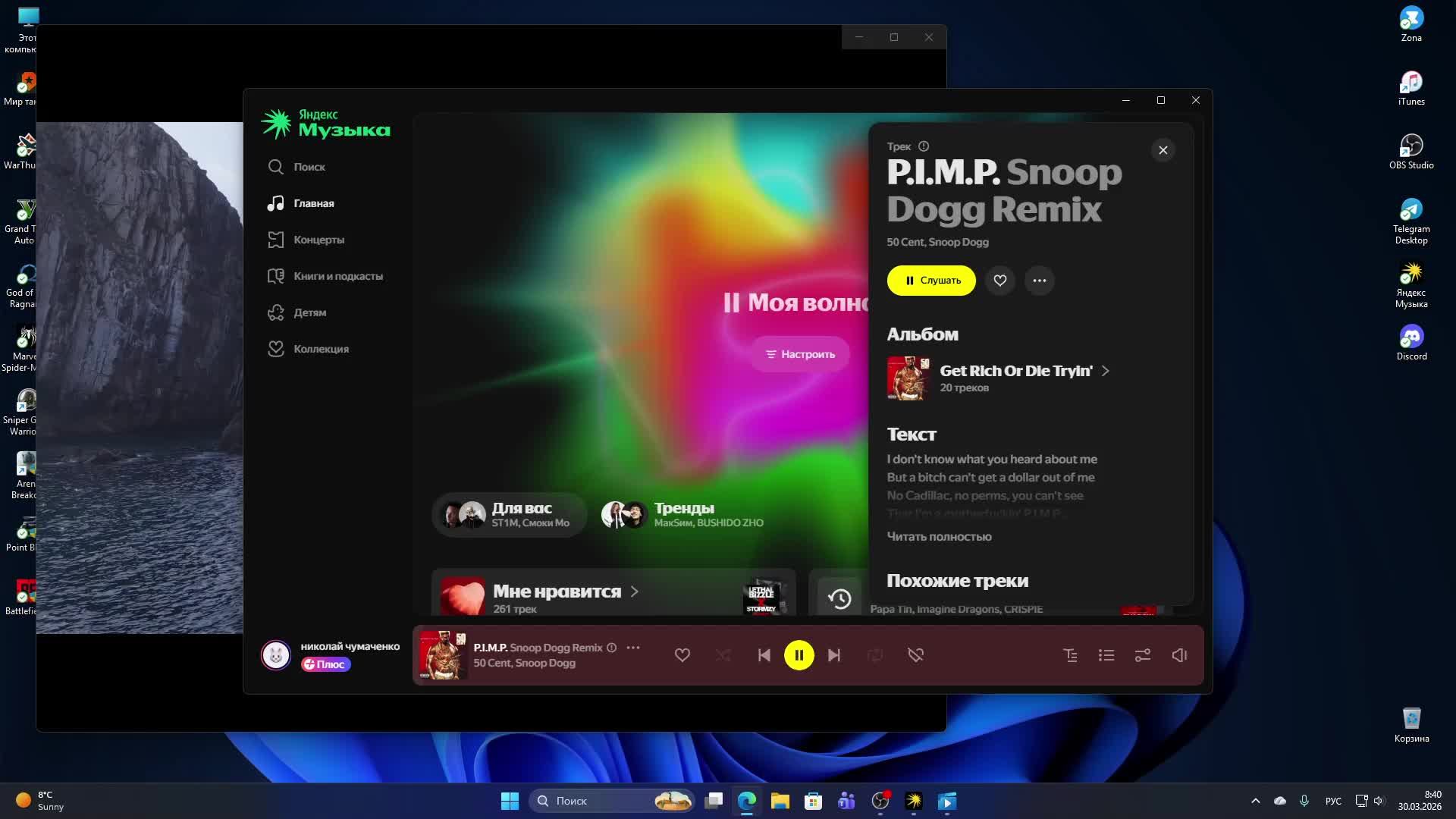Open three-dots menu in track panel

(x=1039, y=281)
